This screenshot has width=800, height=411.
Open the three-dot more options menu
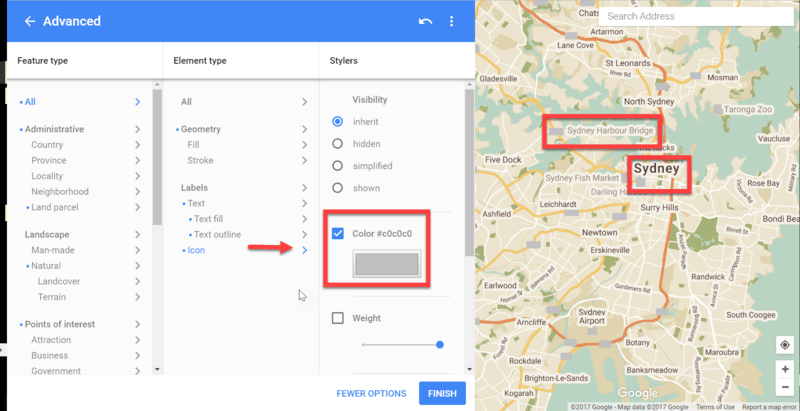tap(451, 21)
